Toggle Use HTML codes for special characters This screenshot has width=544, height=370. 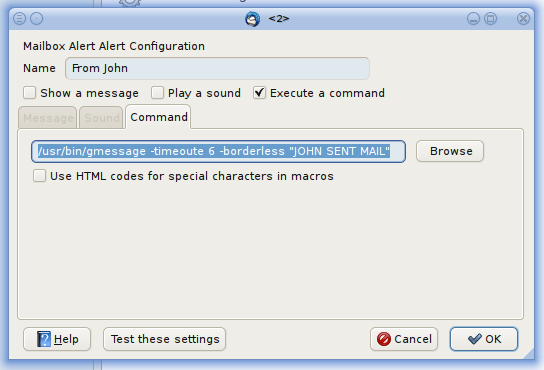40,176
